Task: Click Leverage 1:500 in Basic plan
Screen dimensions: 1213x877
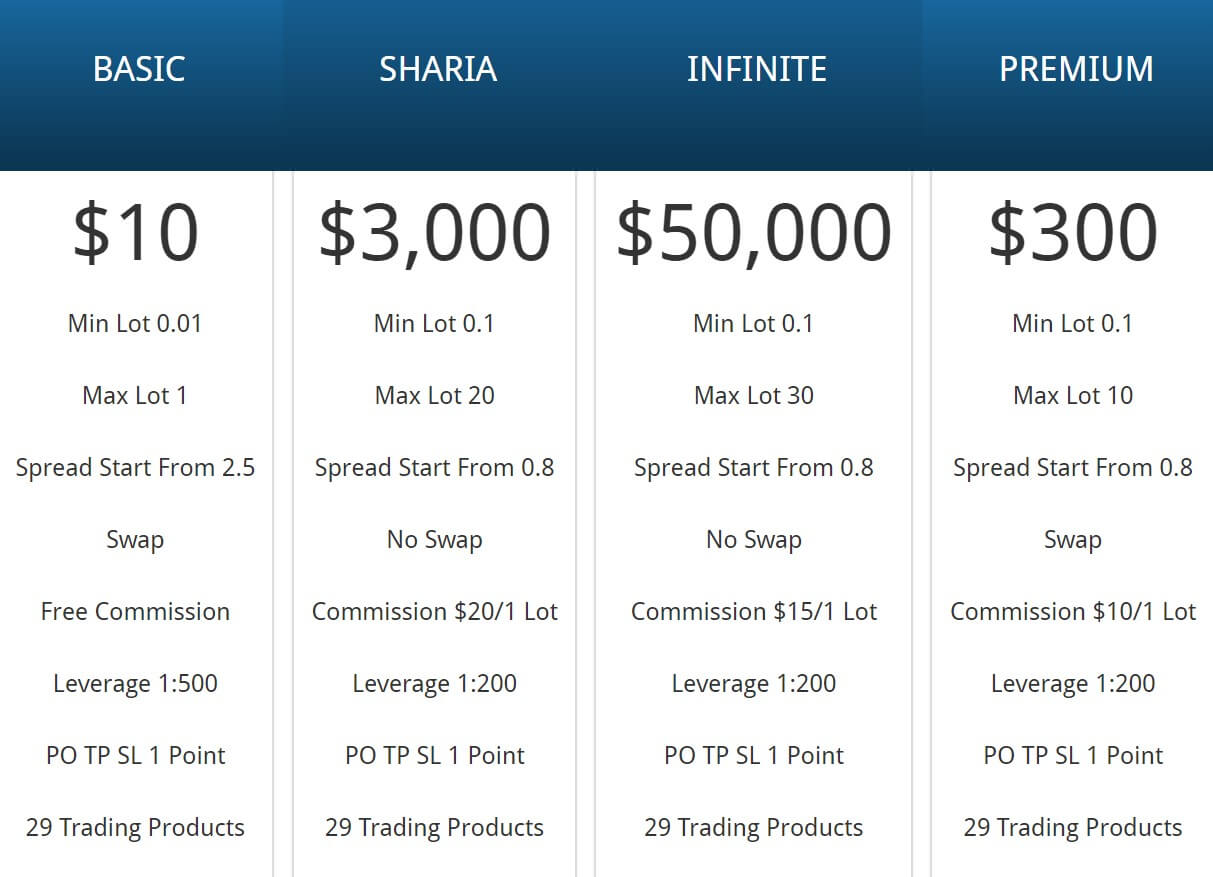Action: (135, 684)
